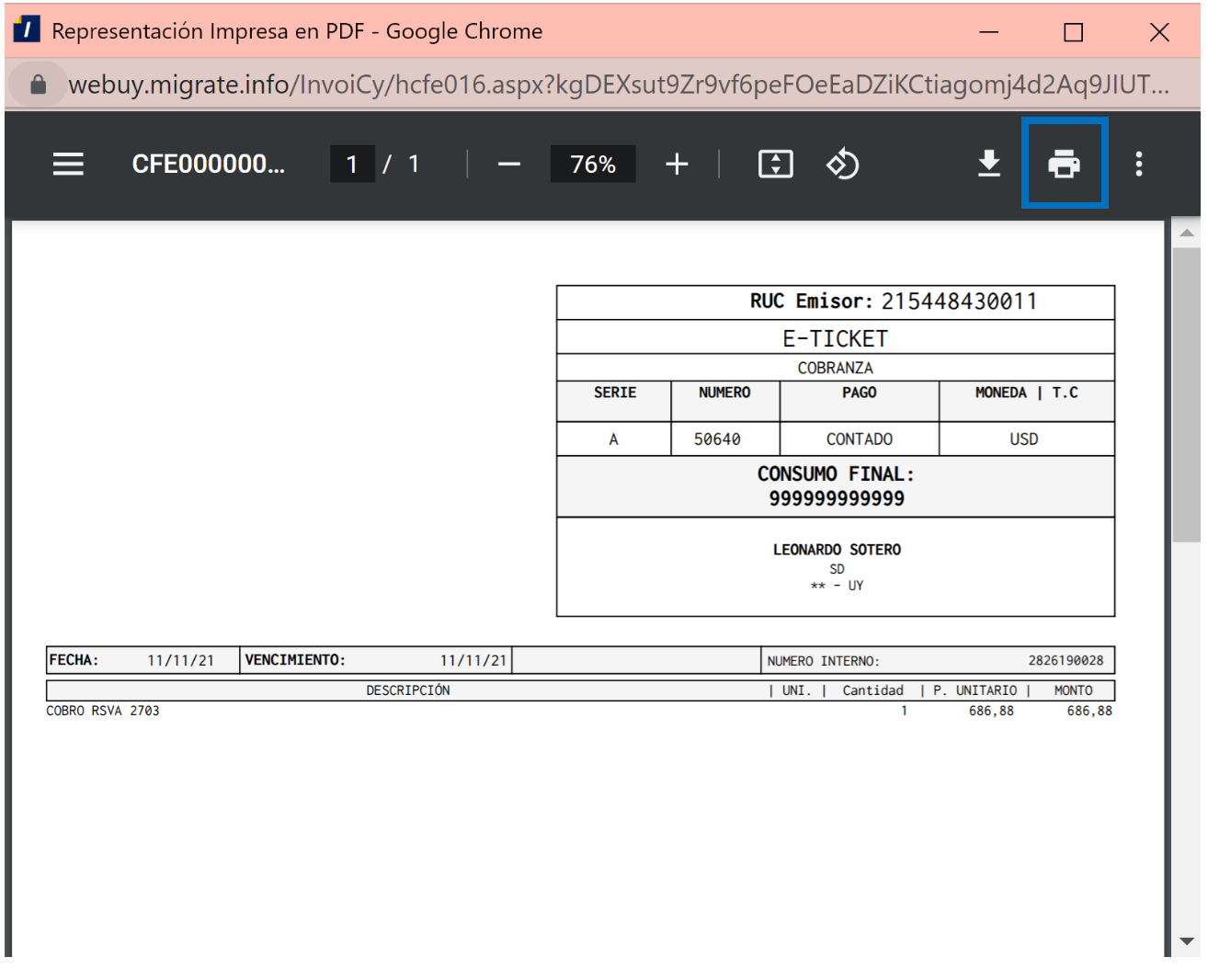Print the E-Ticket PDF

(x=1064, y=164)
